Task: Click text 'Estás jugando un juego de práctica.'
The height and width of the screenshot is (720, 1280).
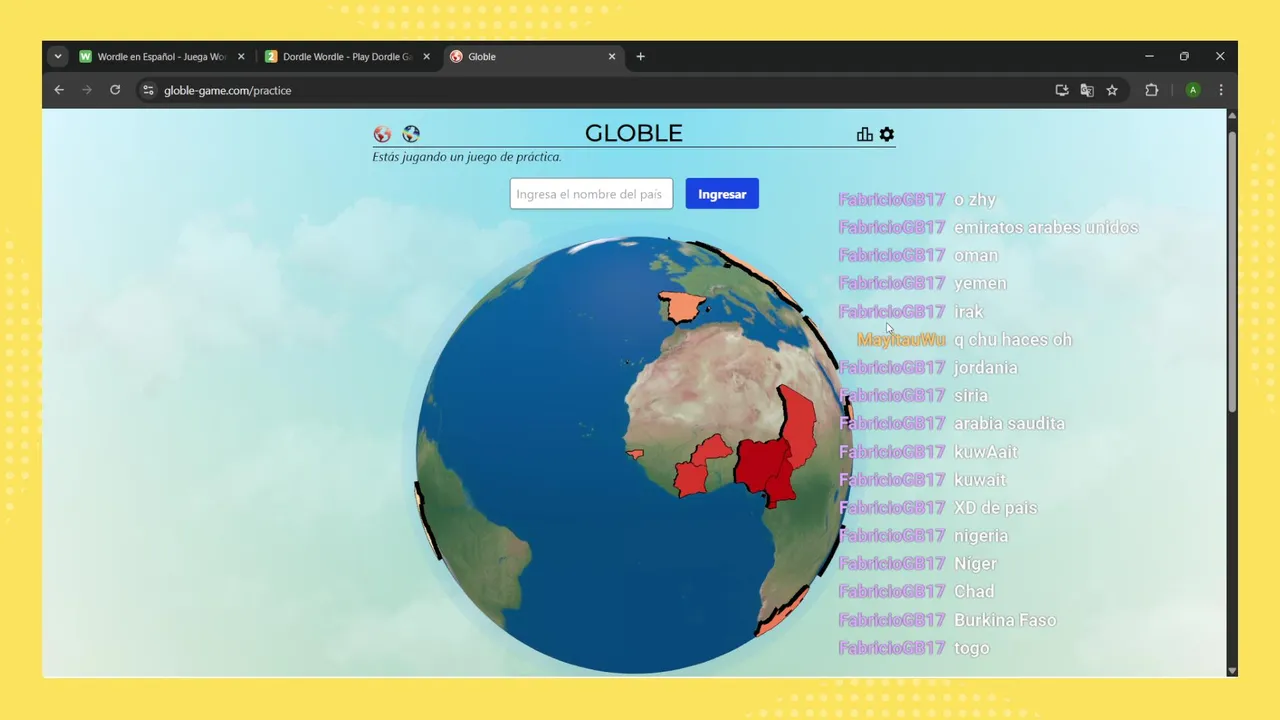Action: 467,157
